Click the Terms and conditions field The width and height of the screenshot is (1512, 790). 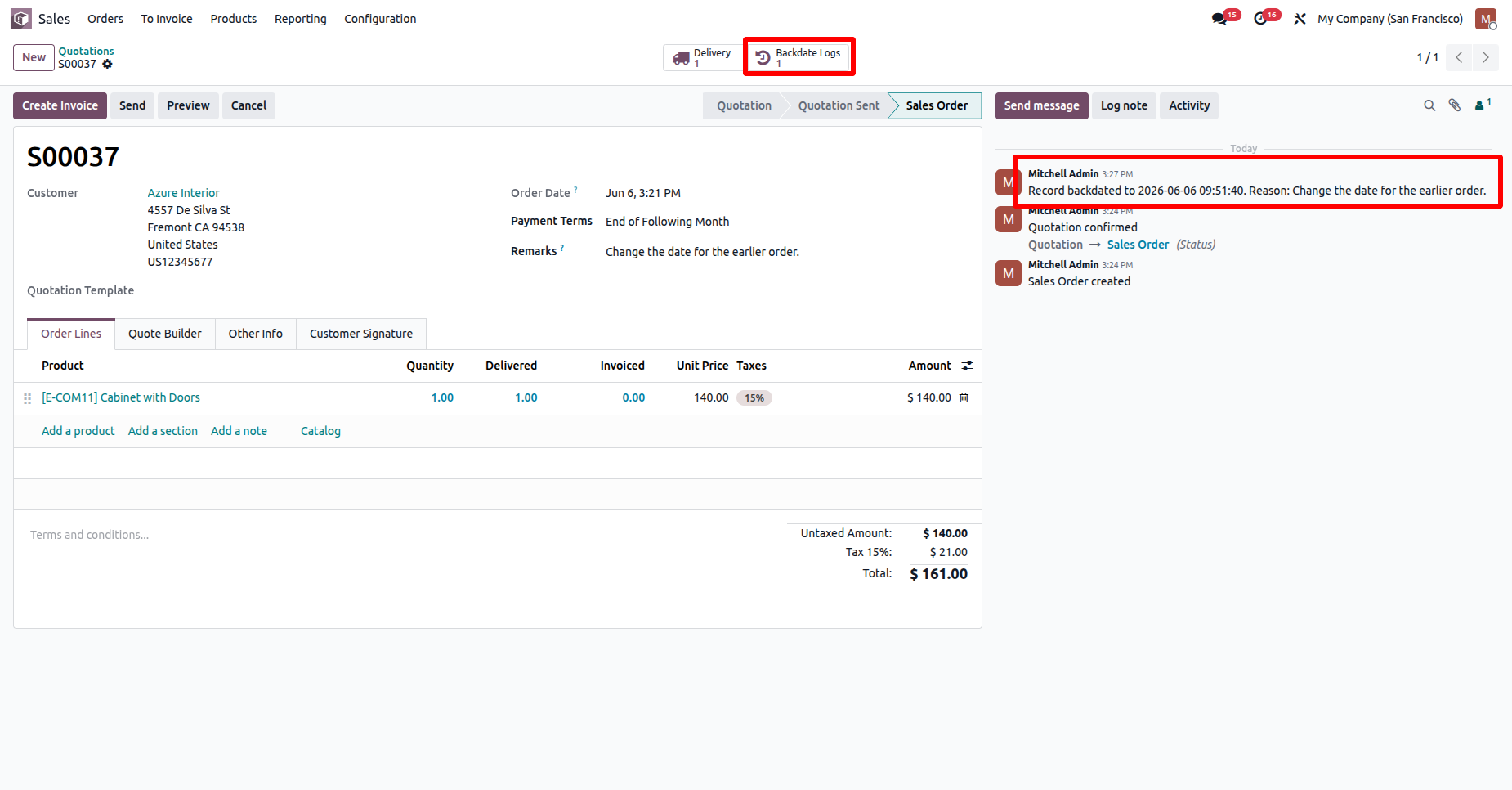point(90,535)
